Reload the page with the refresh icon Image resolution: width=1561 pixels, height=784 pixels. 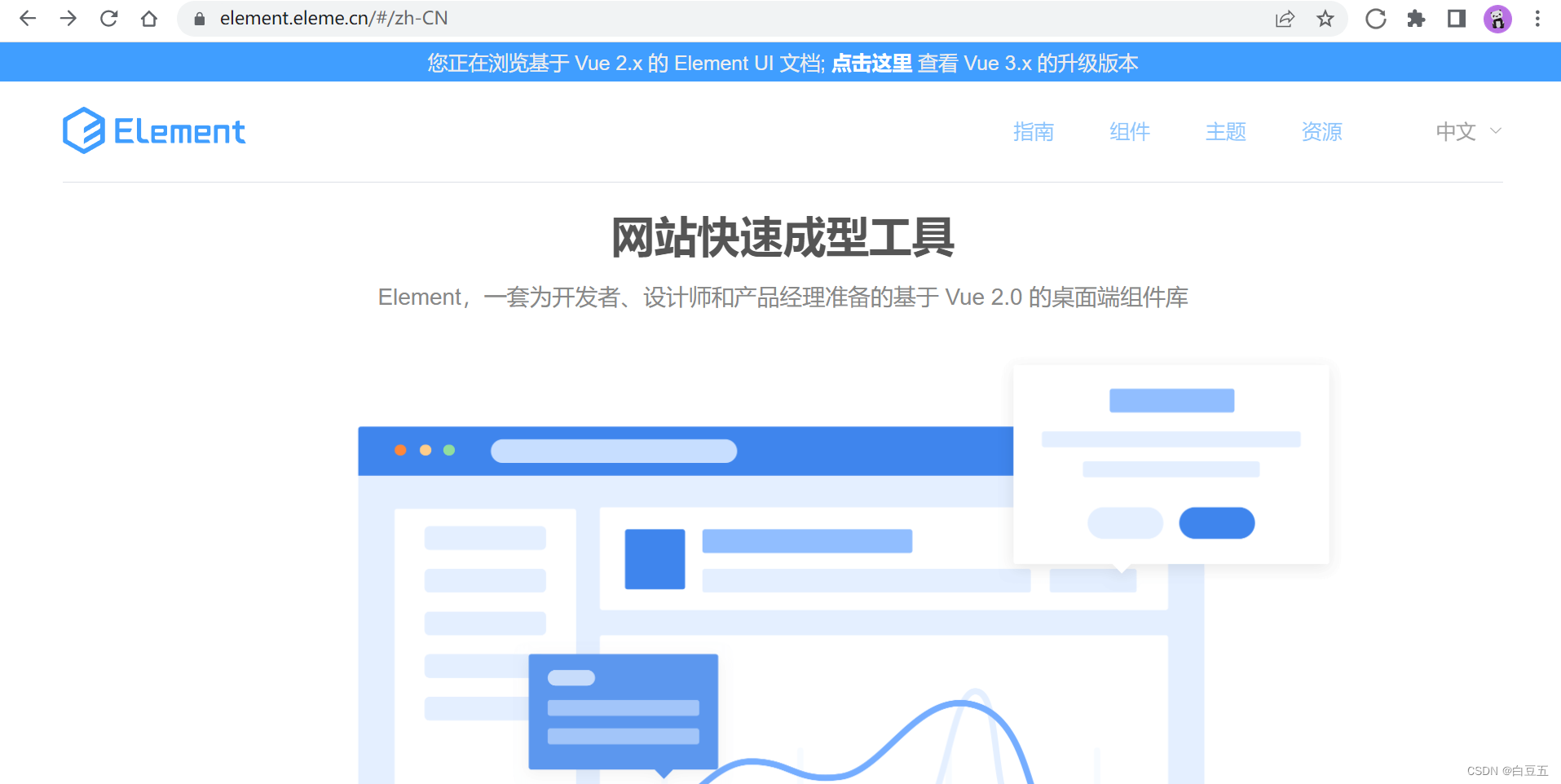point(108,18)
